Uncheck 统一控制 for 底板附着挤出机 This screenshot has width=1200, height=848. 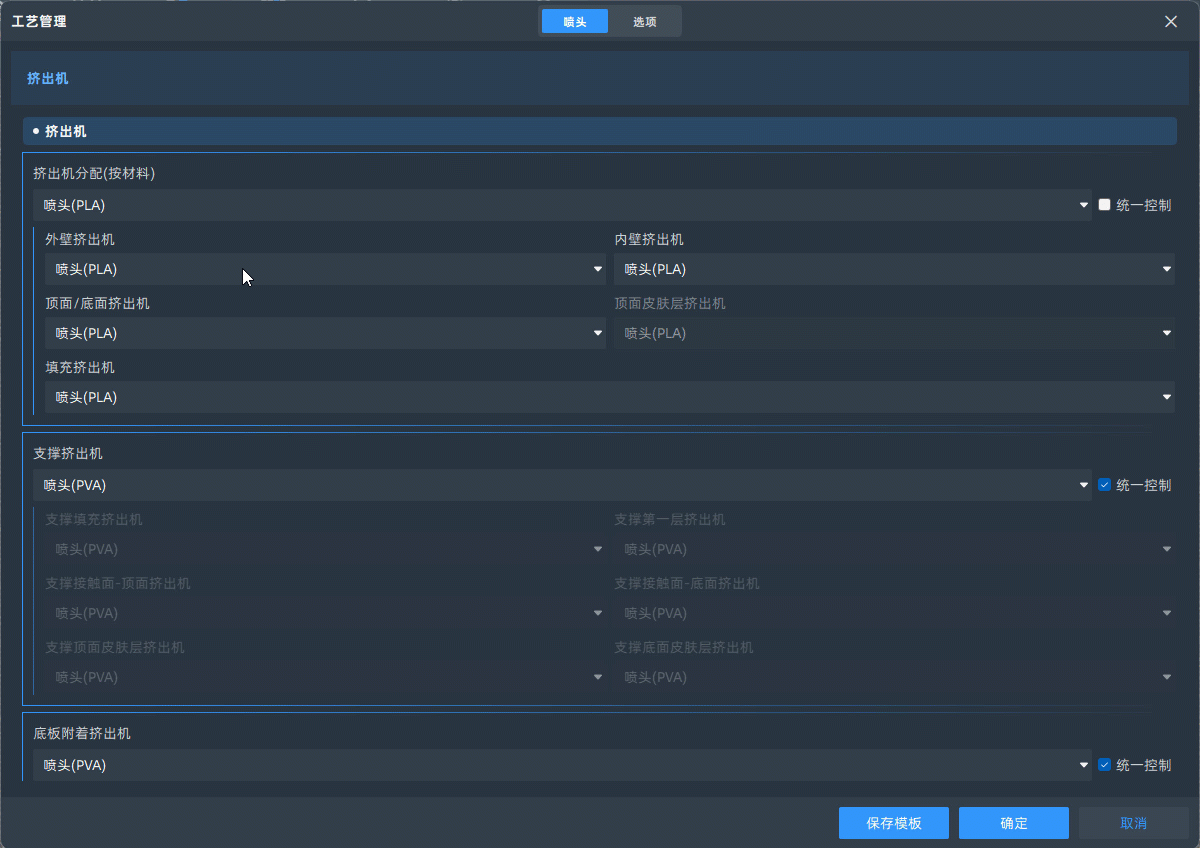click(x=1104, y=764)
